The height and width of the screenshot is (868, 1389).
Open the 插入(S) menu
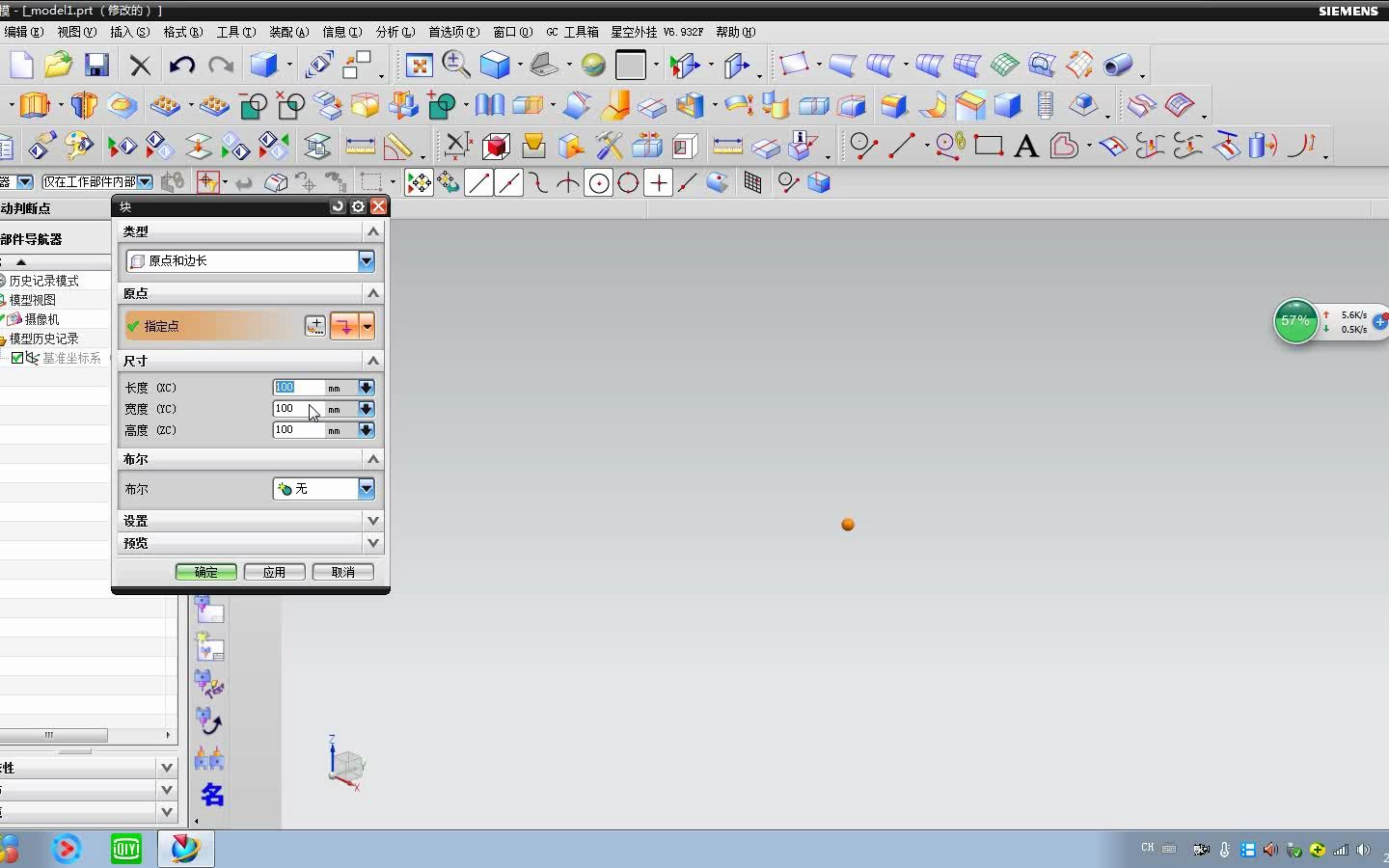tap(129, 32)
